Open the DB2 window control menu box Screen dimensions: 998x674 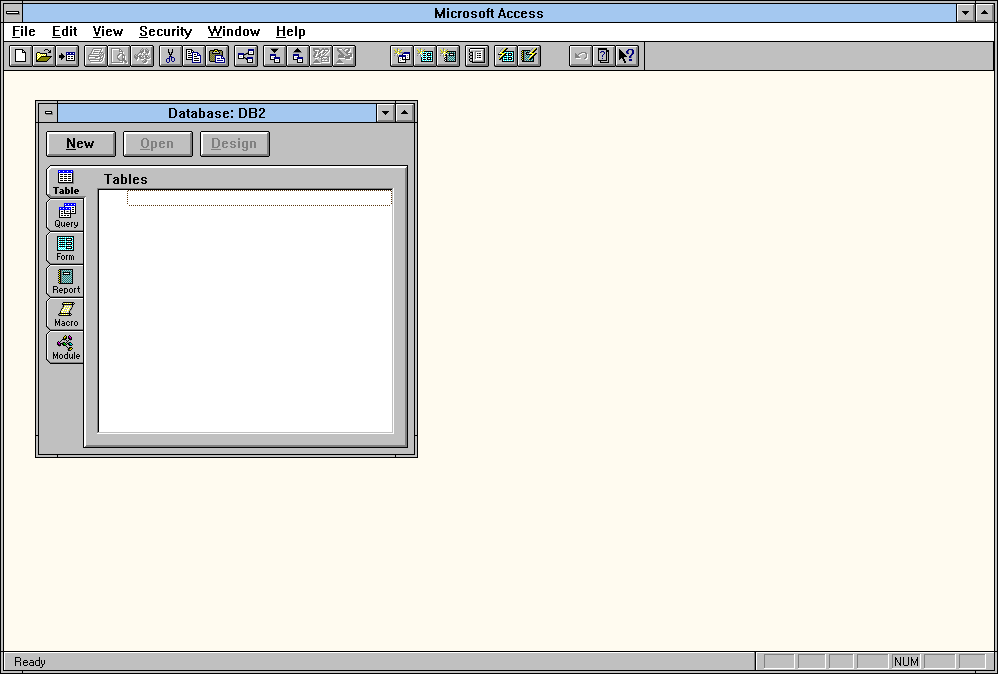point(48,113)
